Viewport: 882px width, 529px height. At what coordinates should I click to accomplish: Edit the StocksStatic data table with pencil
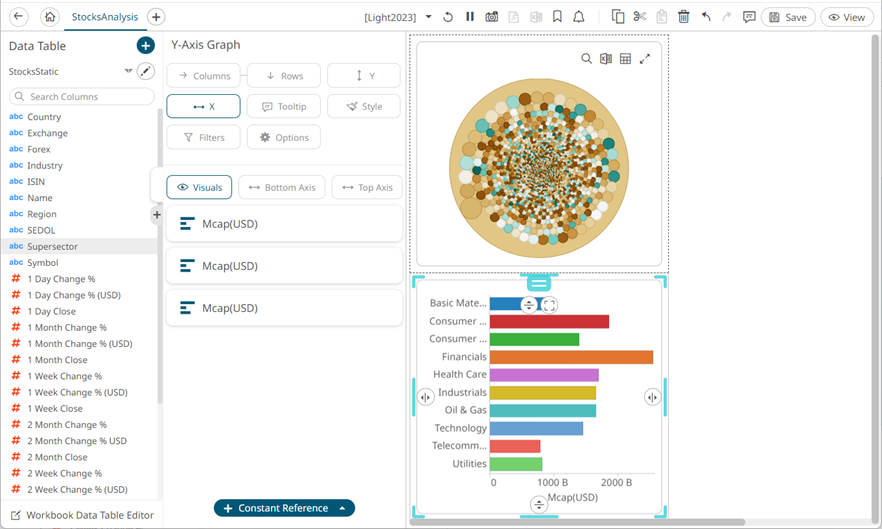pos(146,71)
